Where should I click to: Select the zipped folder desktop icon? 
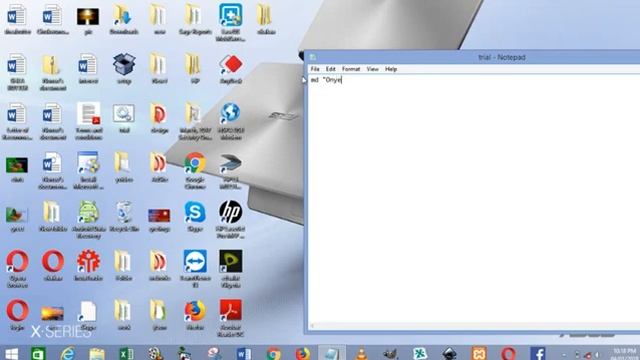pos(52,64)
